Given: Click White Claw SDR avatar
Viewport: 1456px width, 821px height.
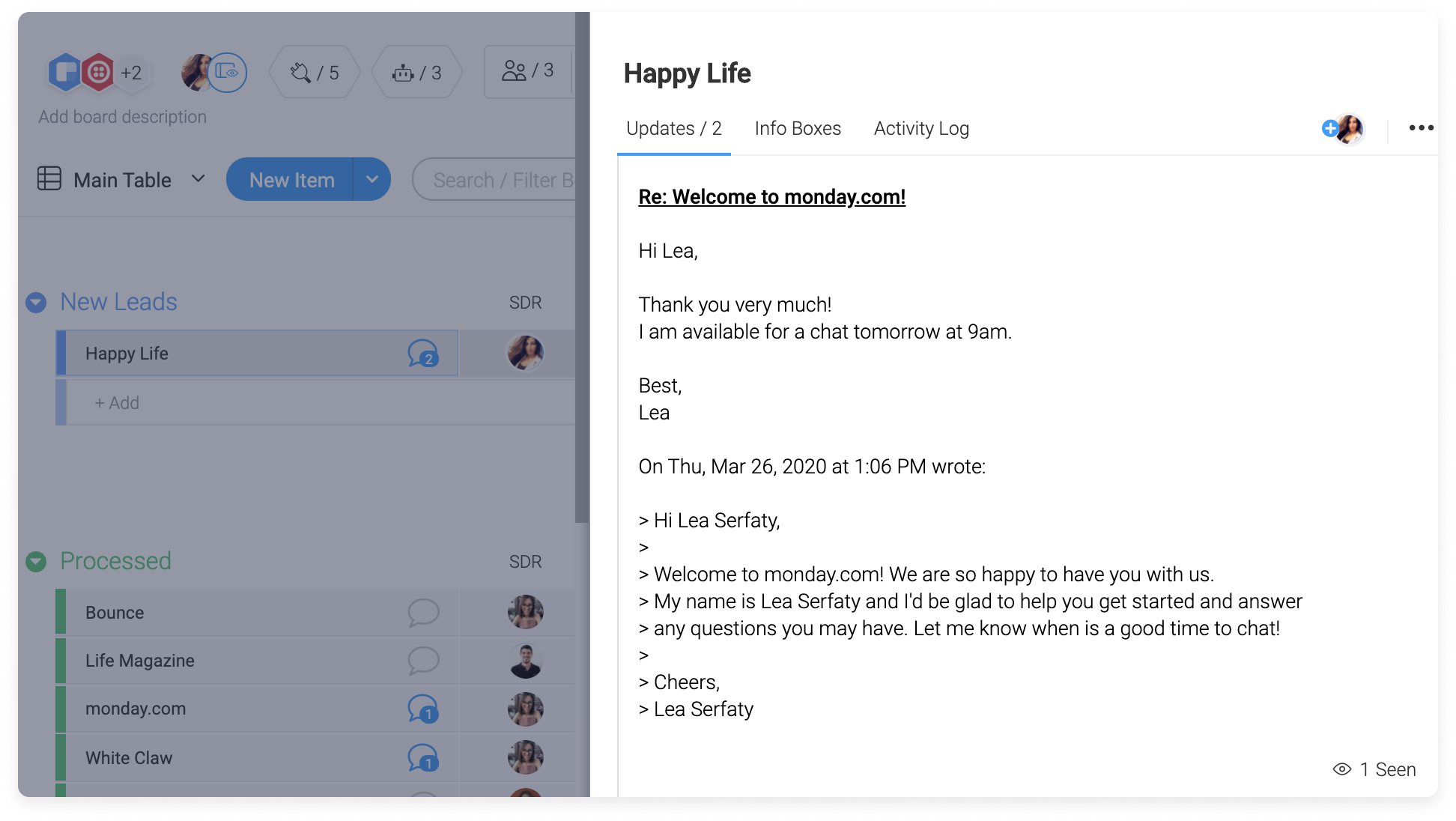Looking at the screenshot, I should (x=525, y=757).
